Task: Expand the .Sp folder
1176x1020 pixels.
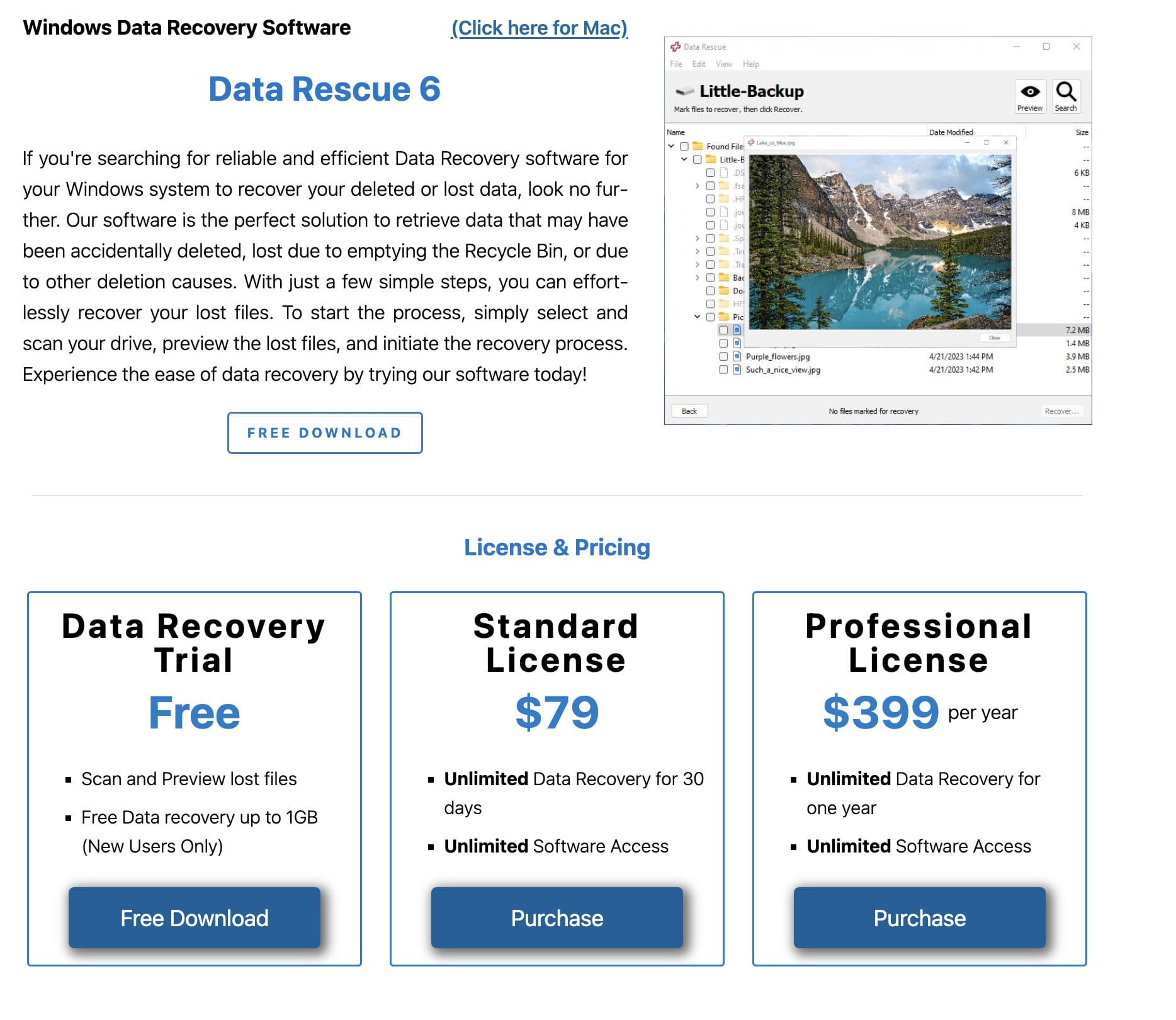Action: point(698,238)
